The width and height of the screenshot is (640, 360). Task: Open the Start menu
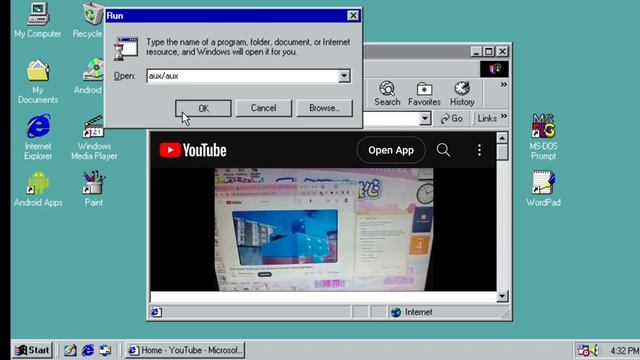(32, 350)
